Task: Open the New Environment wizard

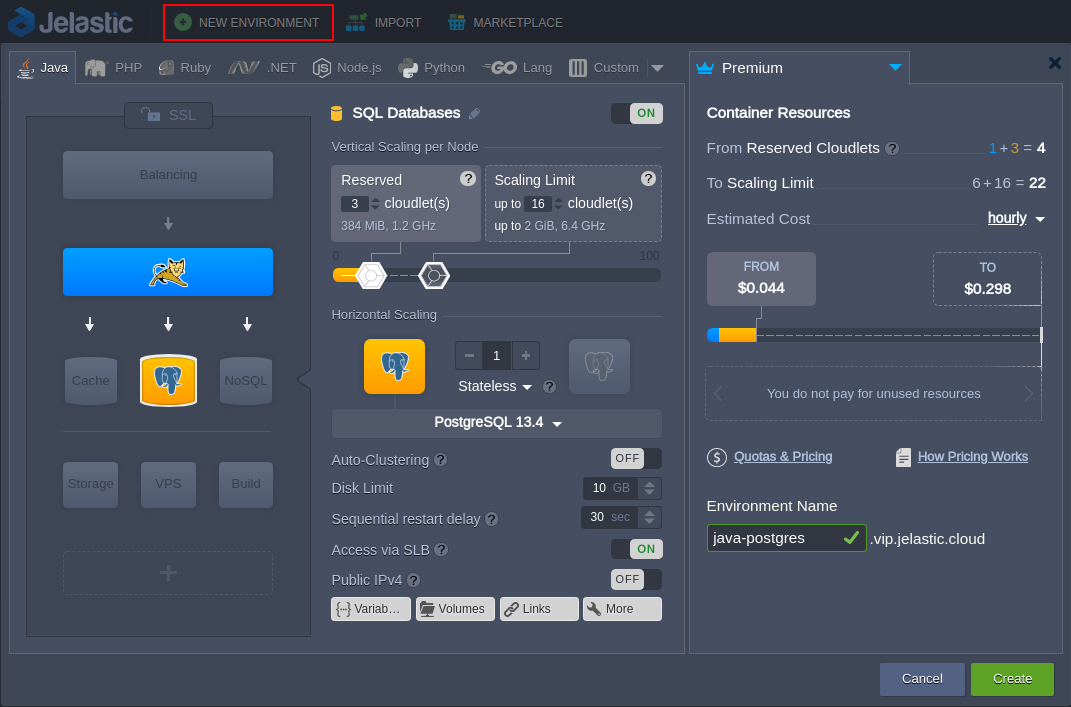Action: [x=248, y=23]
